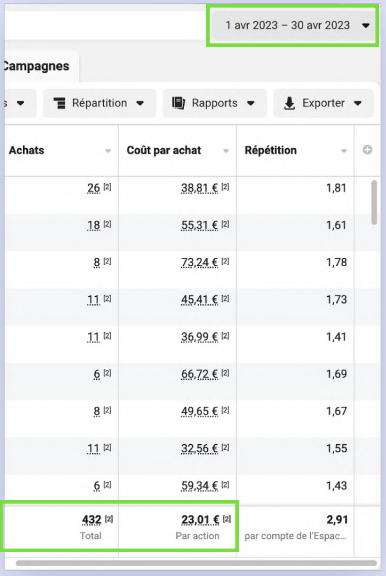The image size is (386, 576).
Task: Click the Rapports report icon
Action: tap(178, 103)
